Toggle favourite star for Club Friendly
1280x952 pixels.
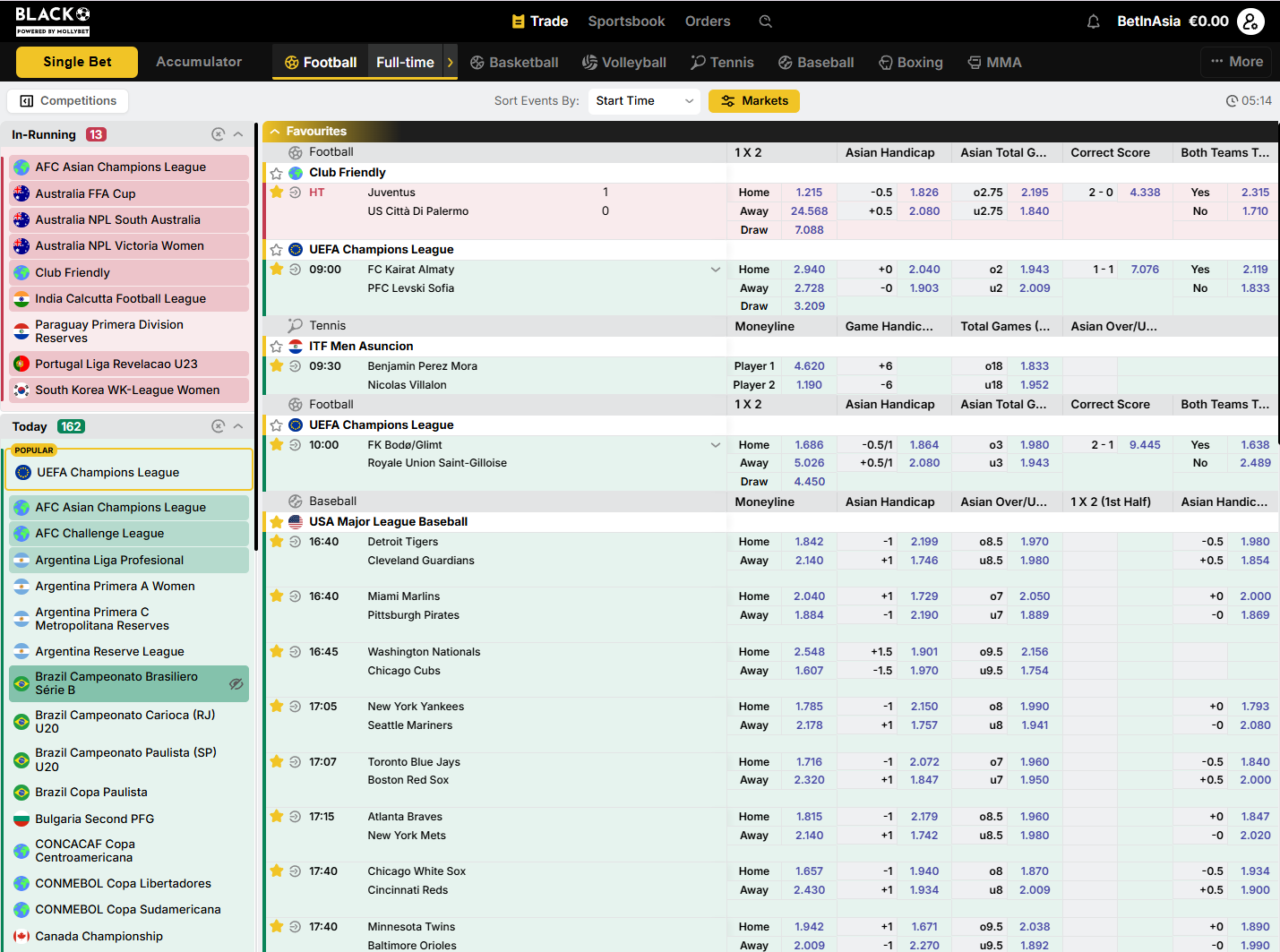tap(277, 173)
